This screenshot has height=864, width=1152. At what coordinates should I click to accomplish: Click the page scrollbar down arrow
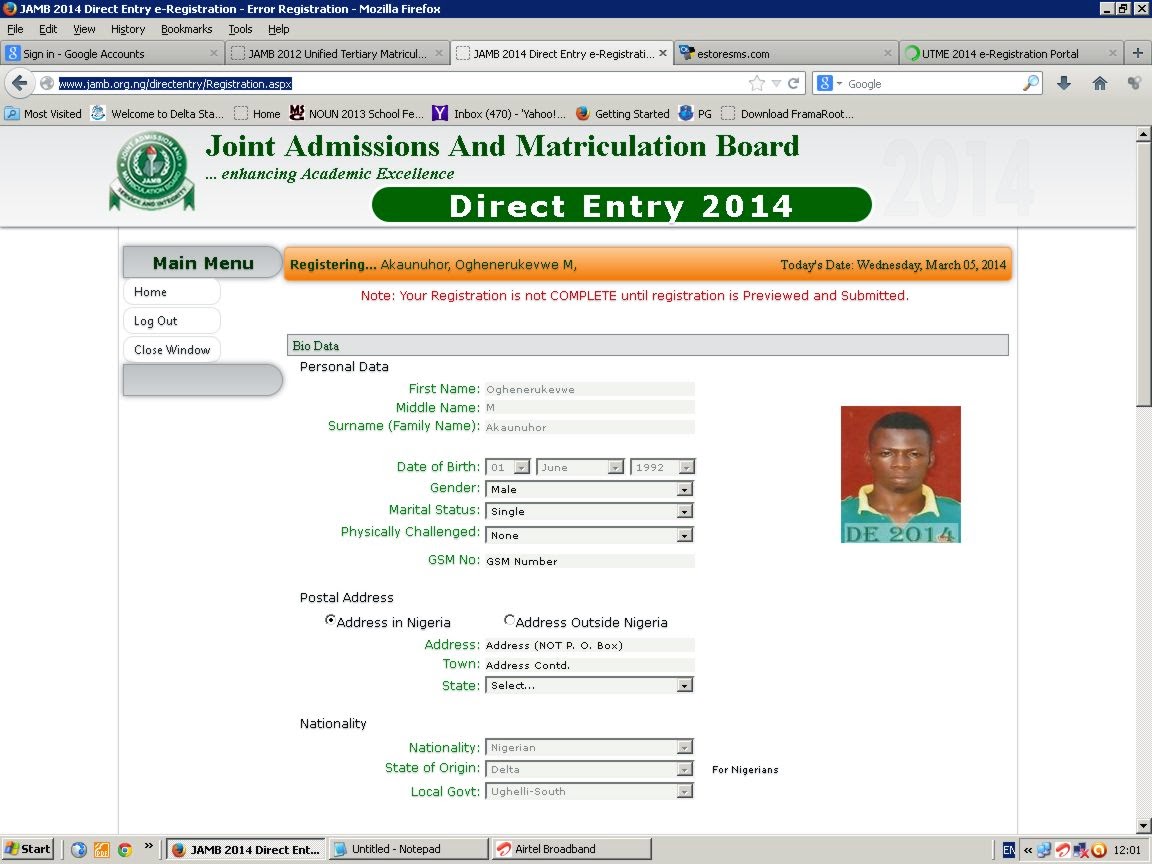(1143, 825)
